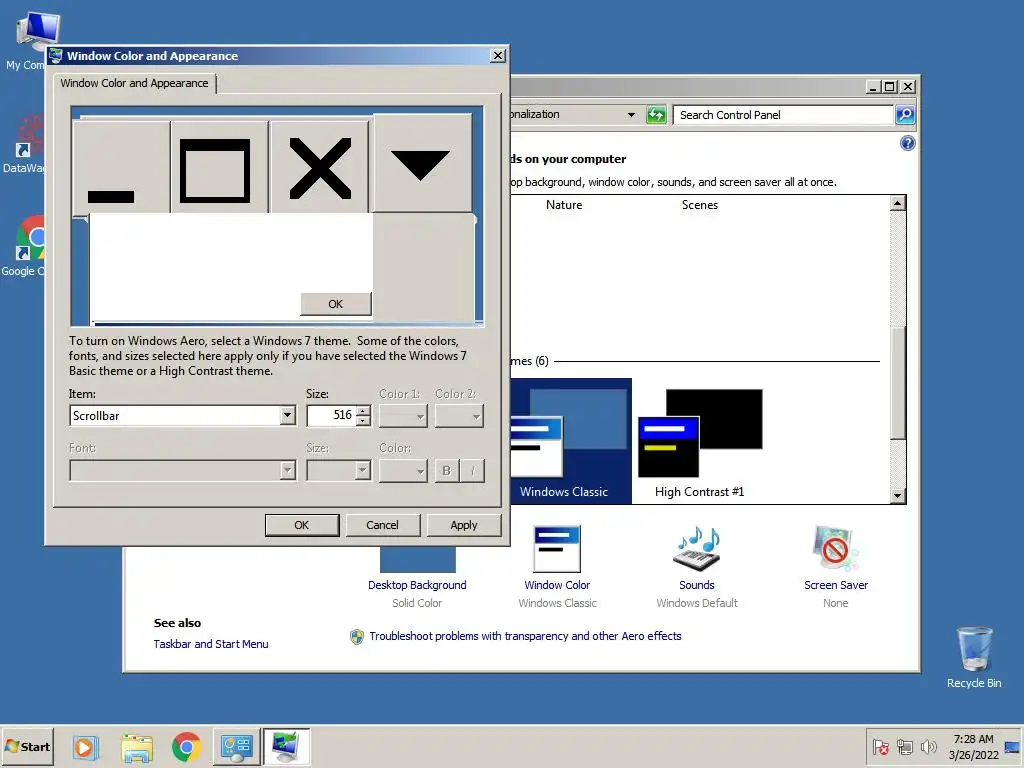Switch to Personalization taskbar item
Image resolution: width=1024 pixels, height=768 pixels.
click(x=286, y=747)
